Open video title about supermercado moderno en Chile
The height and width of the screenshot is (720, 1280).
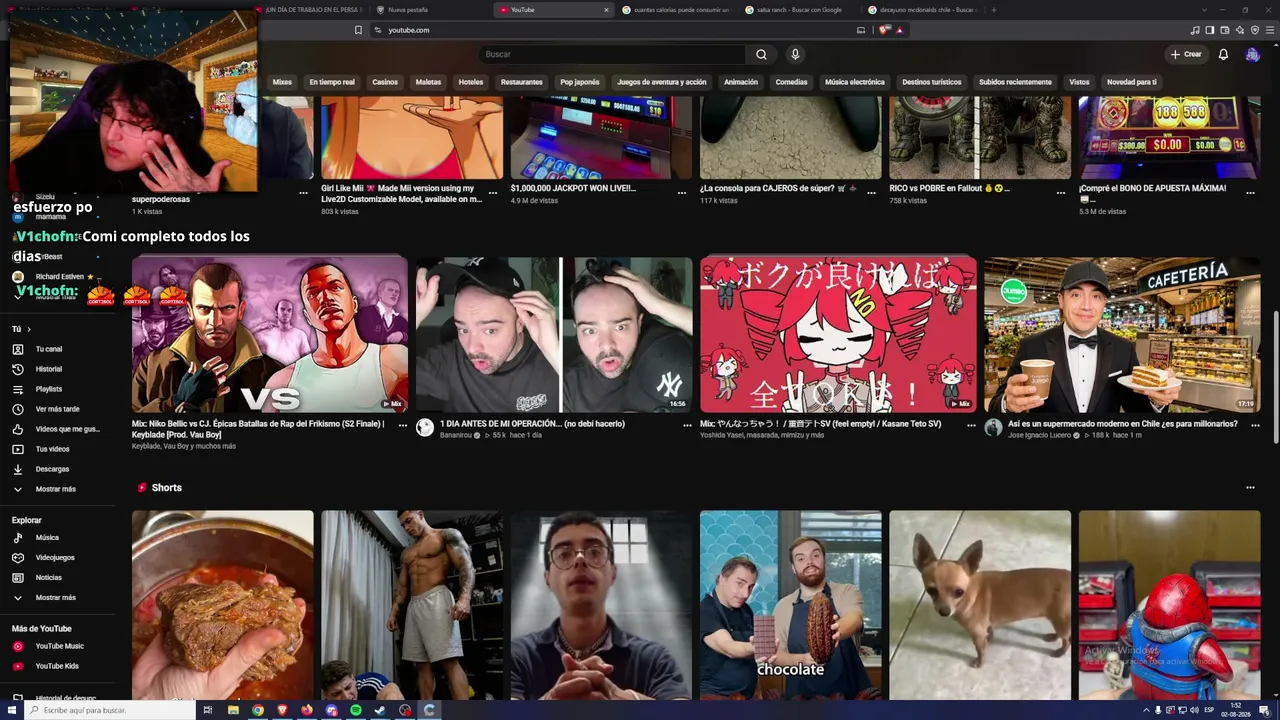1123,424
